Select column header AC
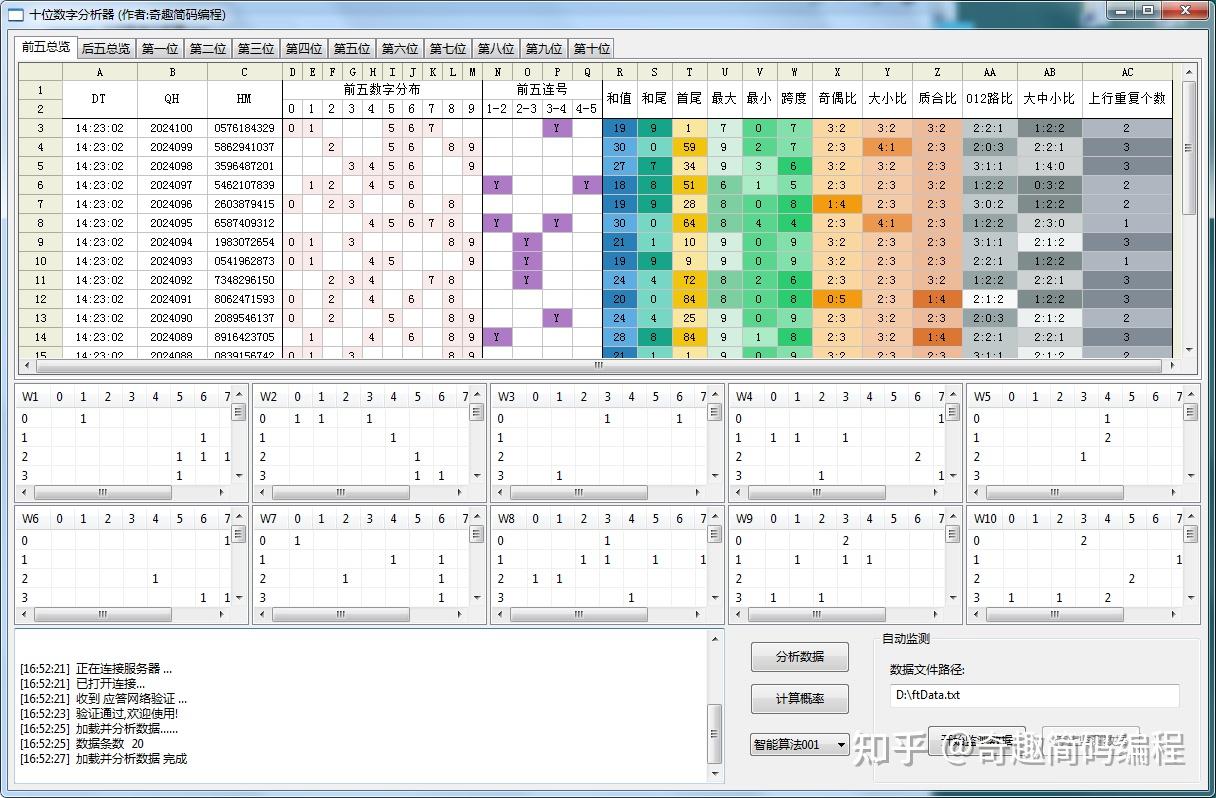Screen dimensions: 1216x798 (1127, 72)
